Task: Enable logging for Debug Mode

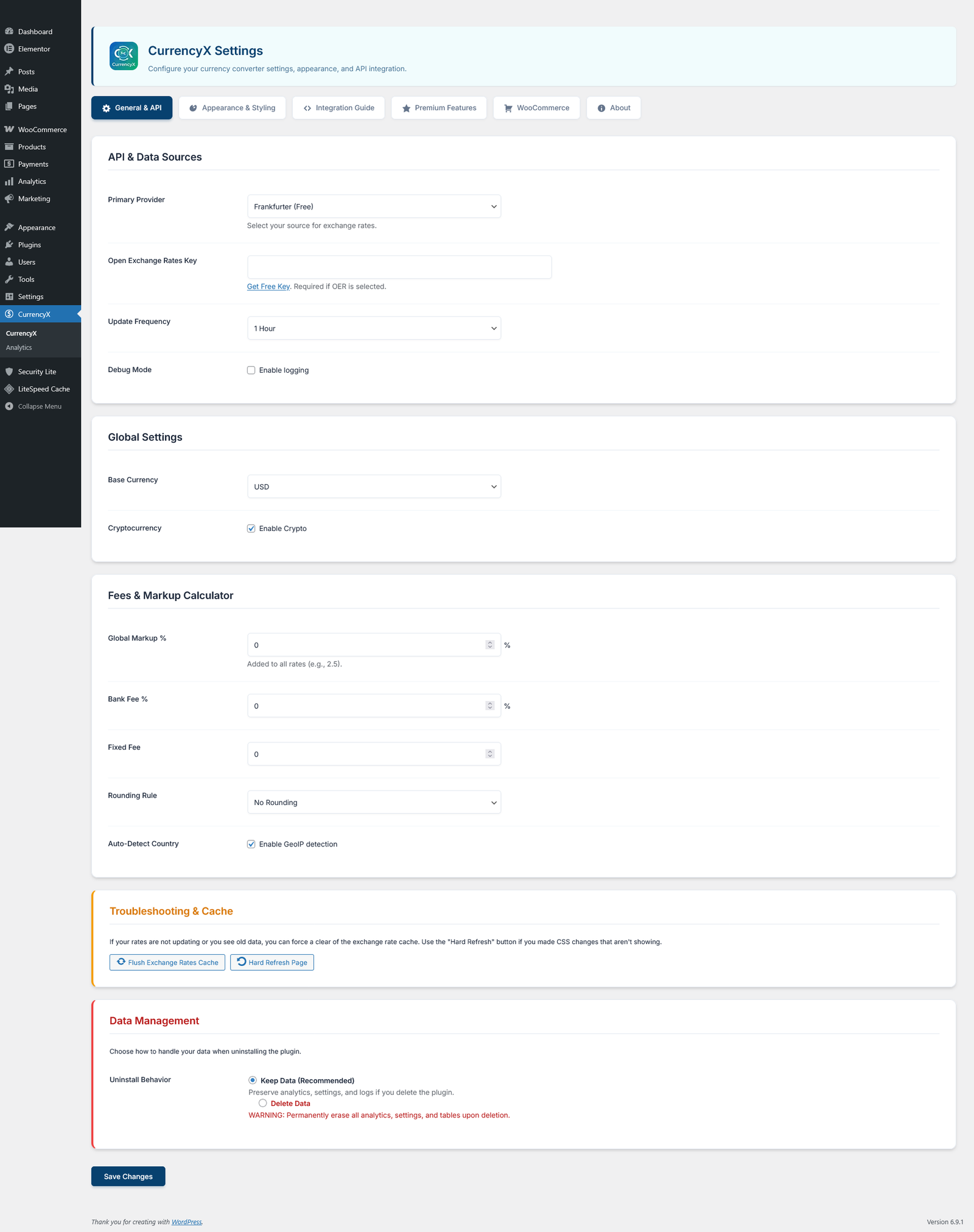Action: coord(251,370)
